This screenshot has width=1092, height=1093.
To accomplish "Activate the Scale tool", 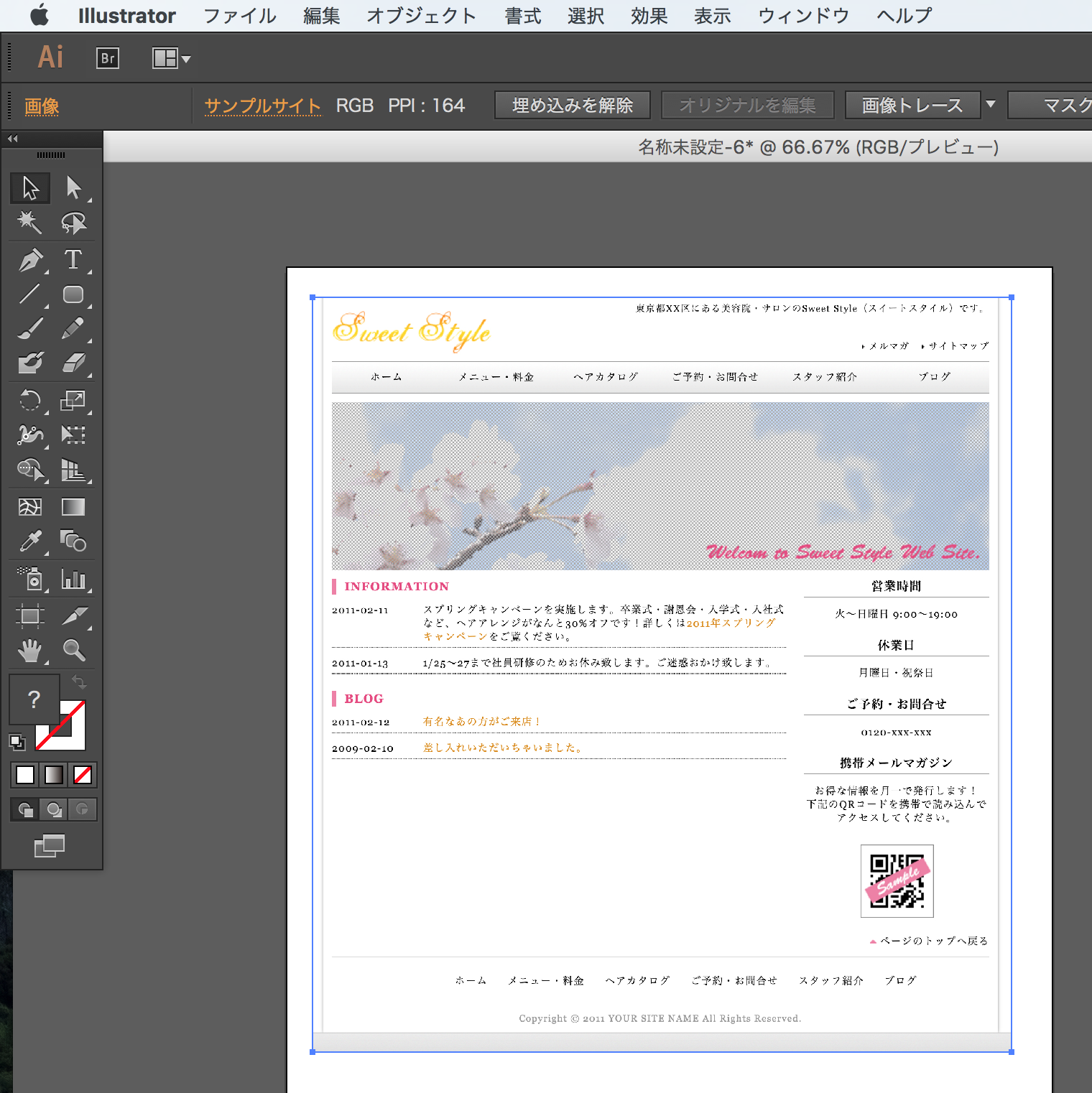I will coord(73,400).
